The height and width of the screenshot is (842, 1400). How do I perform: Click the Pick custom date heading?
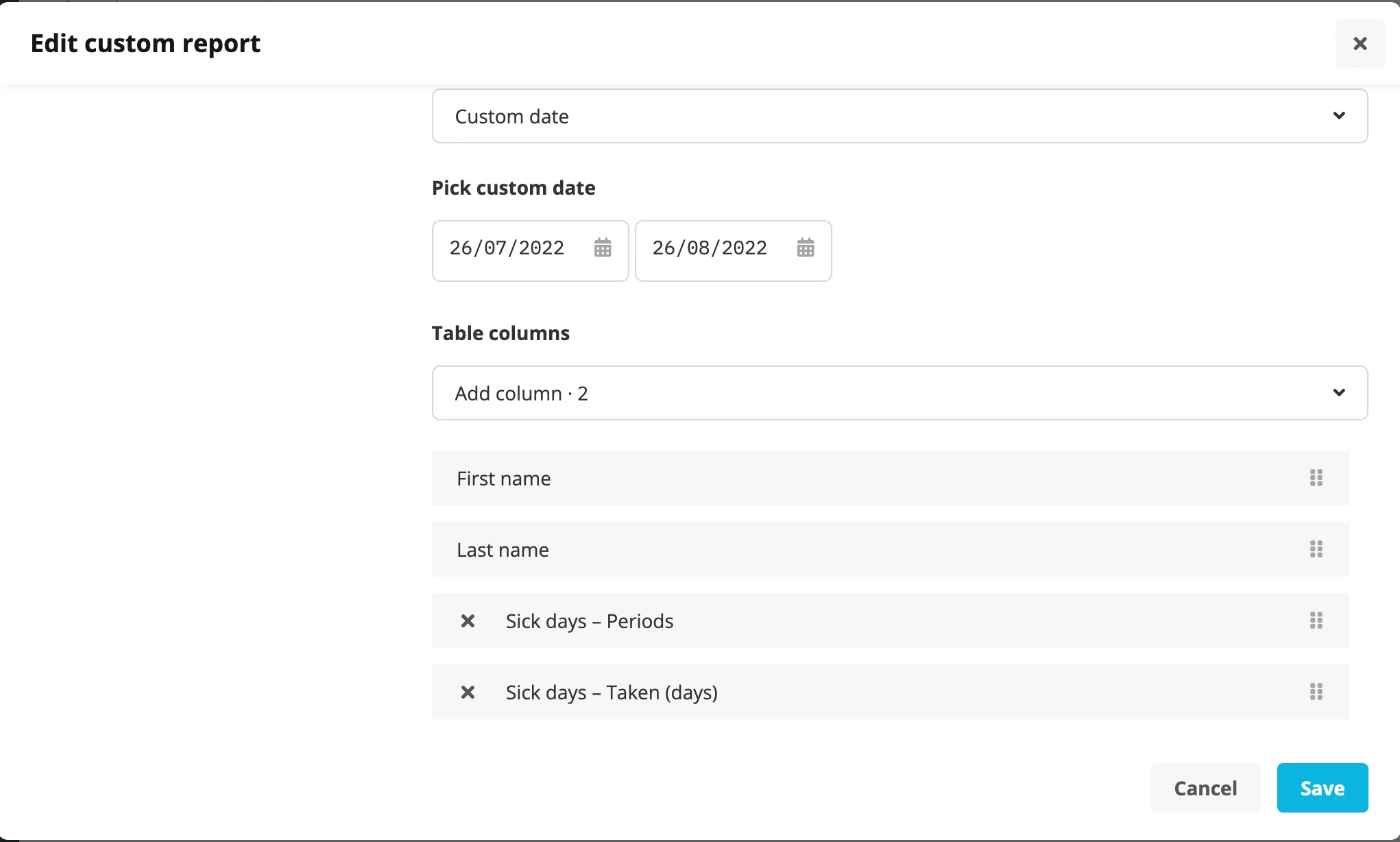click(x=514, y=188)
